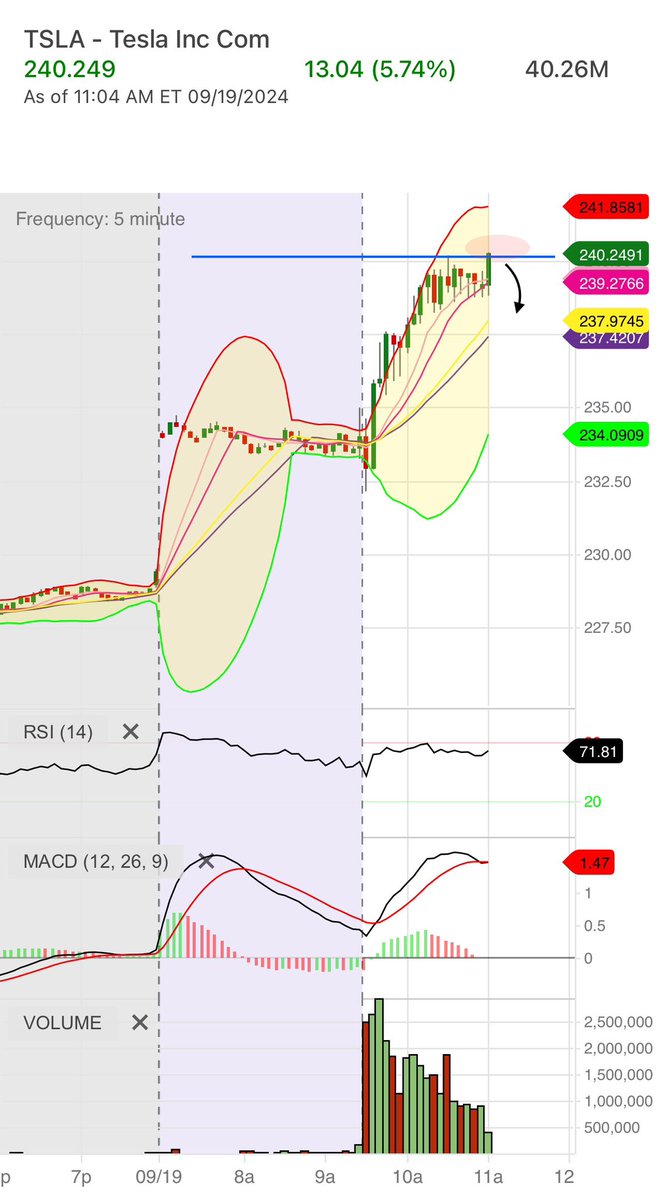Tap the 2,500,000 volume axis label
The width and height of the screenshot is (668, 1200).
(x=617, y=1022)
